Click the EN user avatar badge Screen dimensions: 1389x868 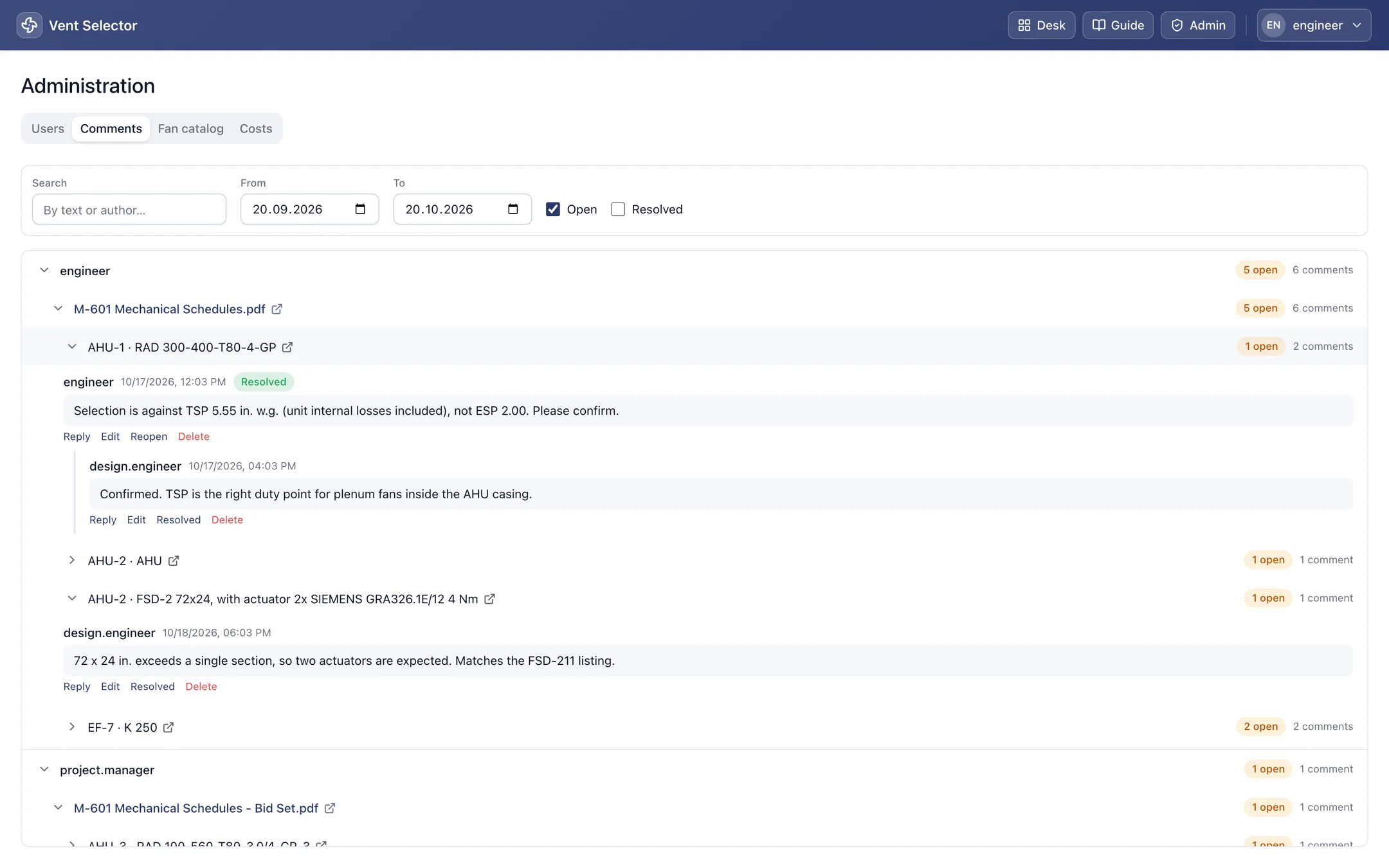point(1273,25)
